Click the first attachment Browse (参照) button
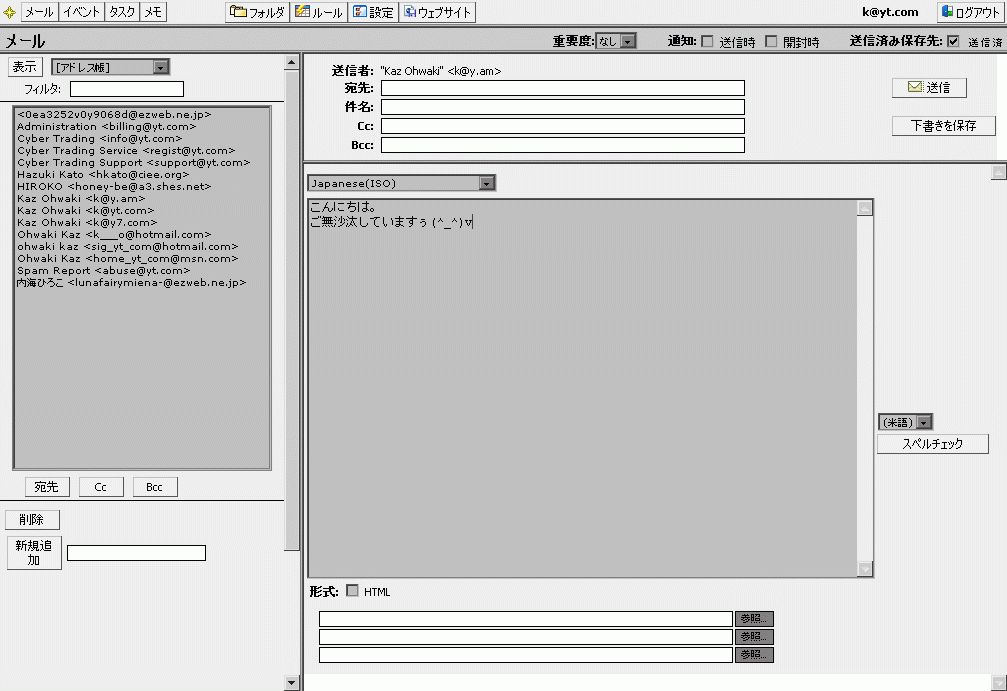Image resolution: width=1007 pixels, height=691 pixels. [754, 619]
